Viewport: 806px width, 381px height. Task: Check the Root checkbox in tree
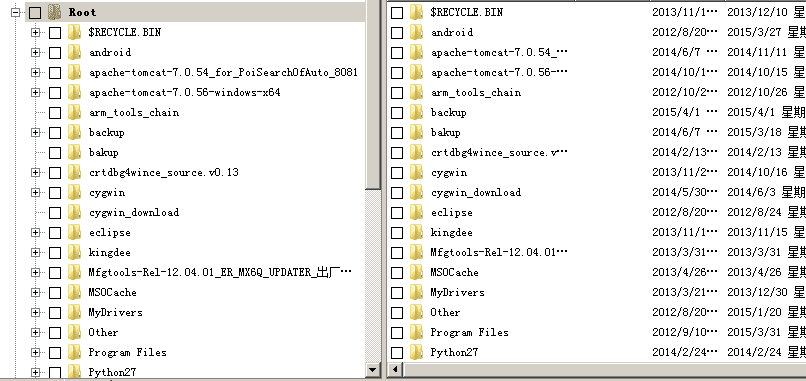35,13
